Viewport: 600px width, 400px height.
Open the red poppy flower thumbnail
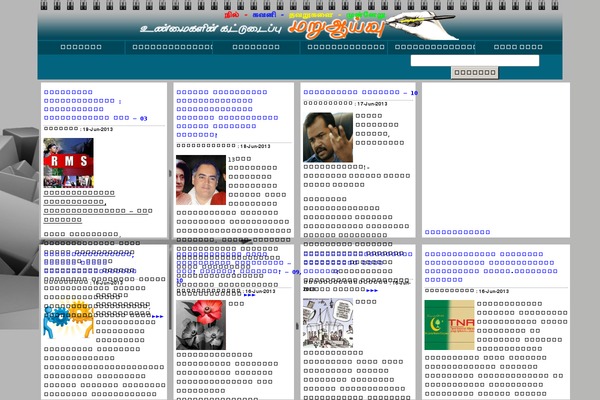point(201,325)
